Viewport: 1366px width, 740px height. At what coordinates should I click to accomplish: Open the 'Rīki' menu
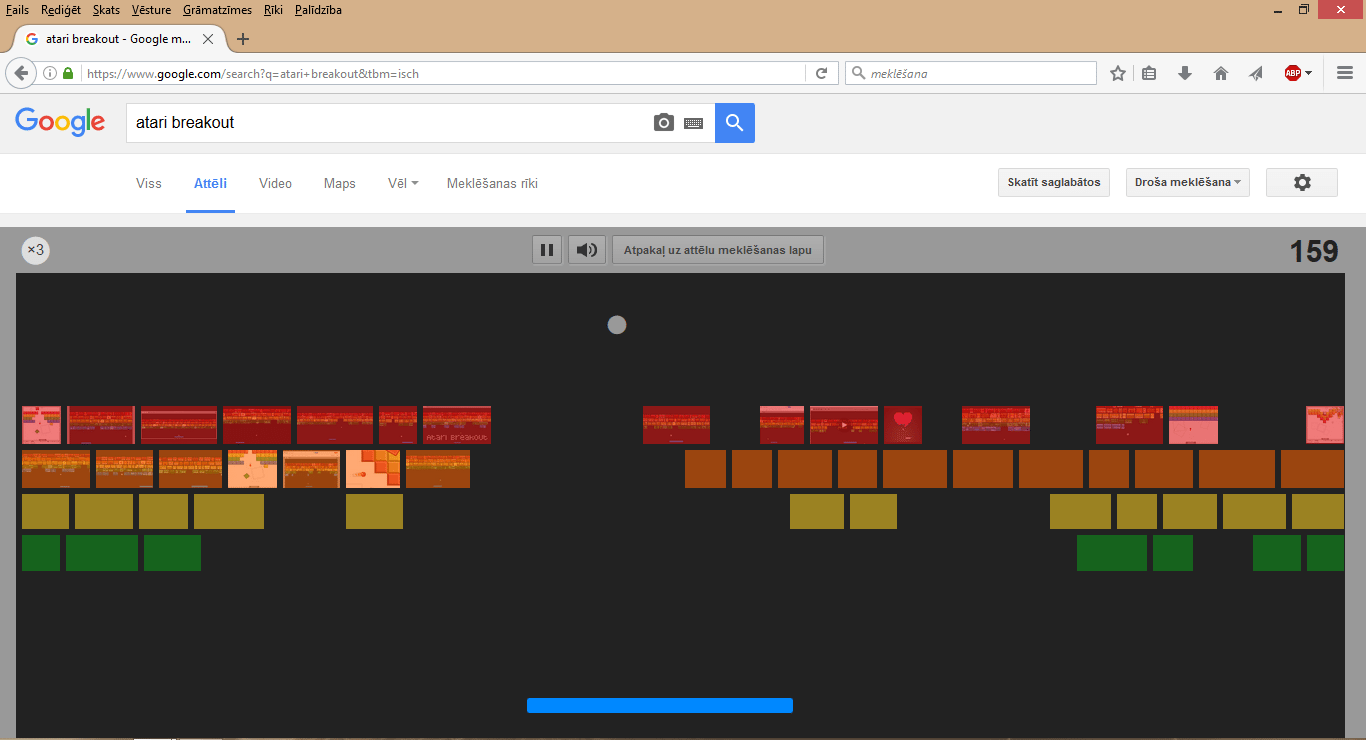coord(274,10)
